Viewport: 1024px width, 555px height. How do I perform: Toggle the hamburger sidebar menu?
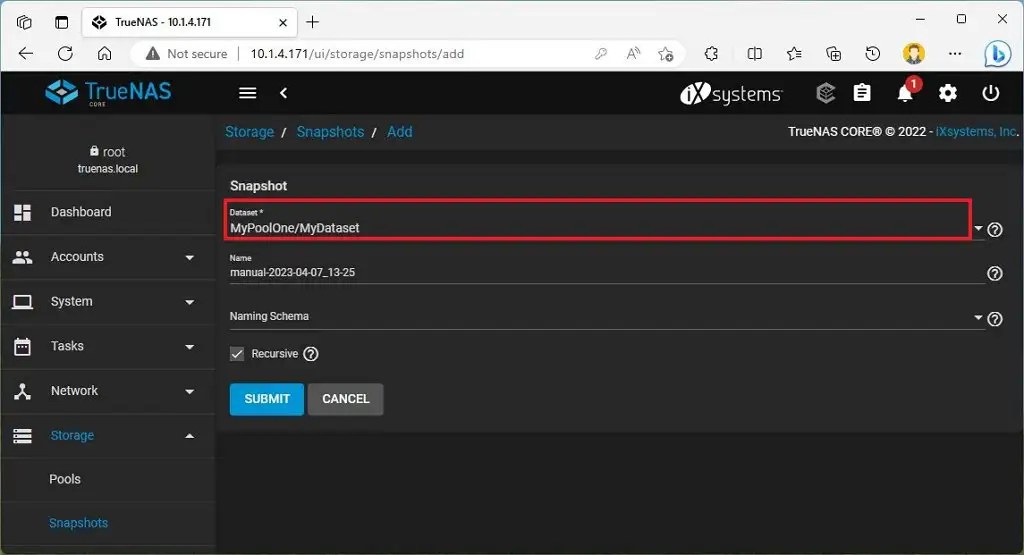click(x=248, y=93)
